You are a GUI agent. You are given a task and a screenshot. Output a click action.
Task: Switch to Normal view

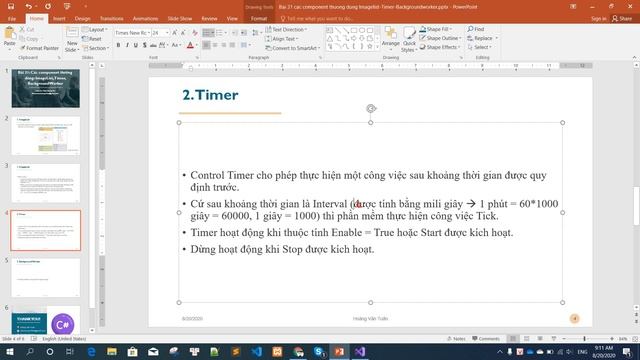tap(513, 339)
